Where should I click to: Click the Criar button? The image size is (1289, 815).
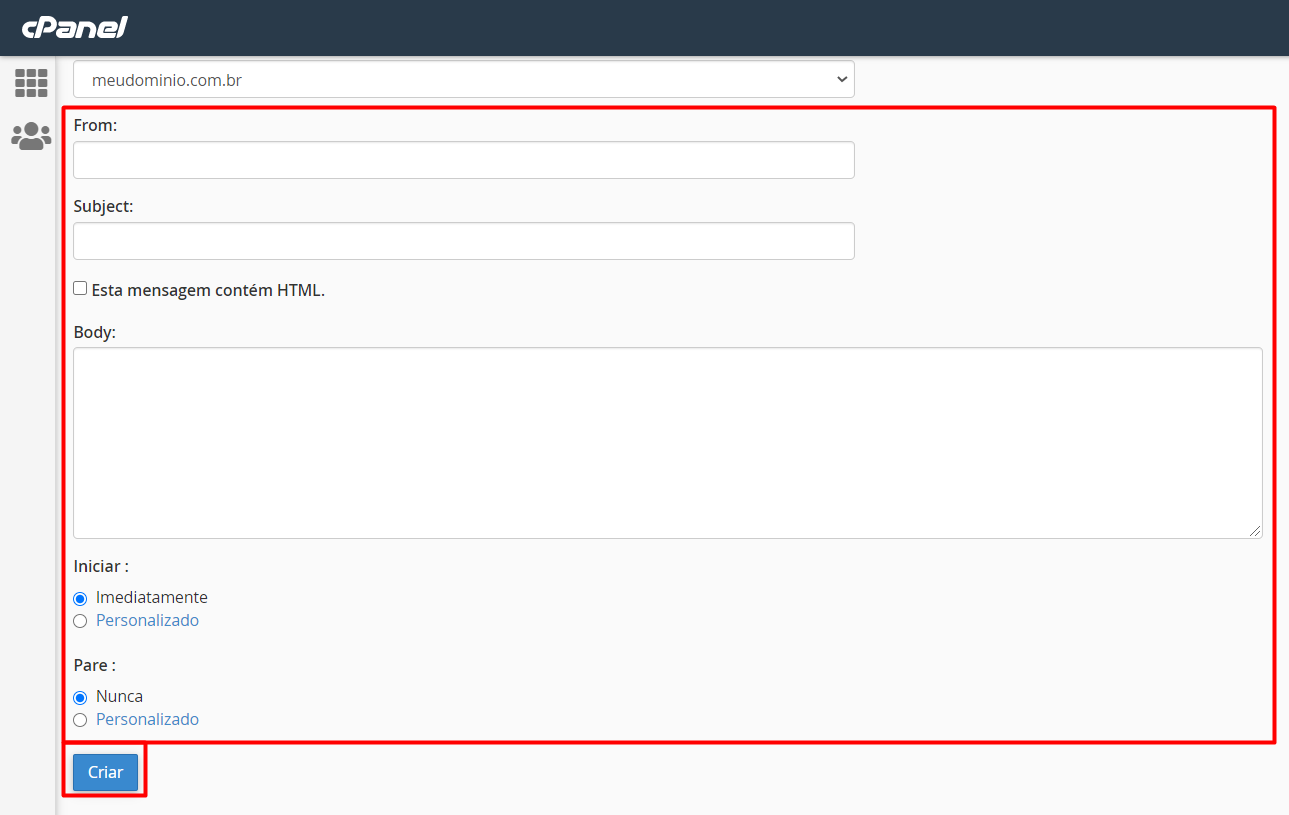[x=105, y=772]
